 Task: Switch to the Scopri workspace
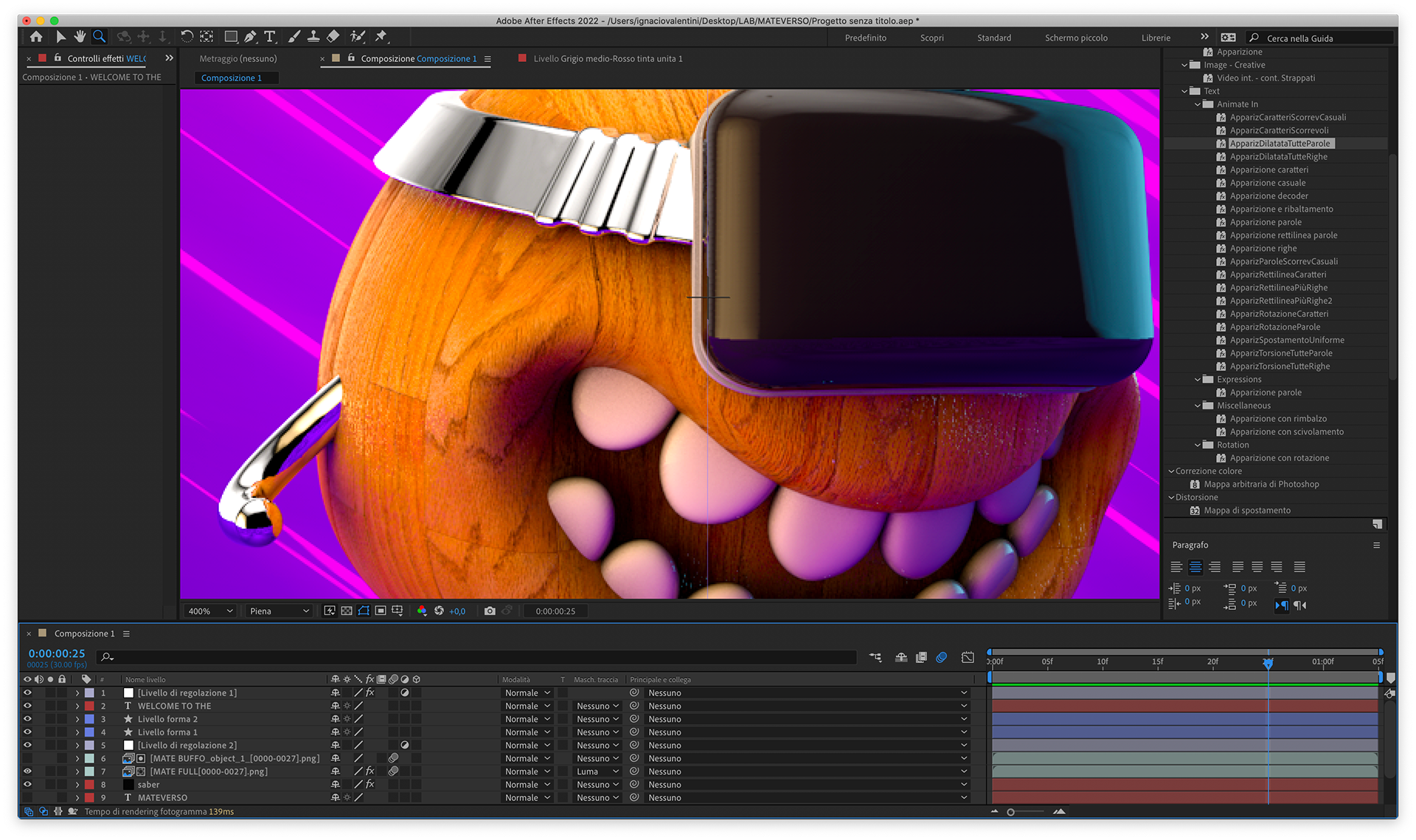931,38
